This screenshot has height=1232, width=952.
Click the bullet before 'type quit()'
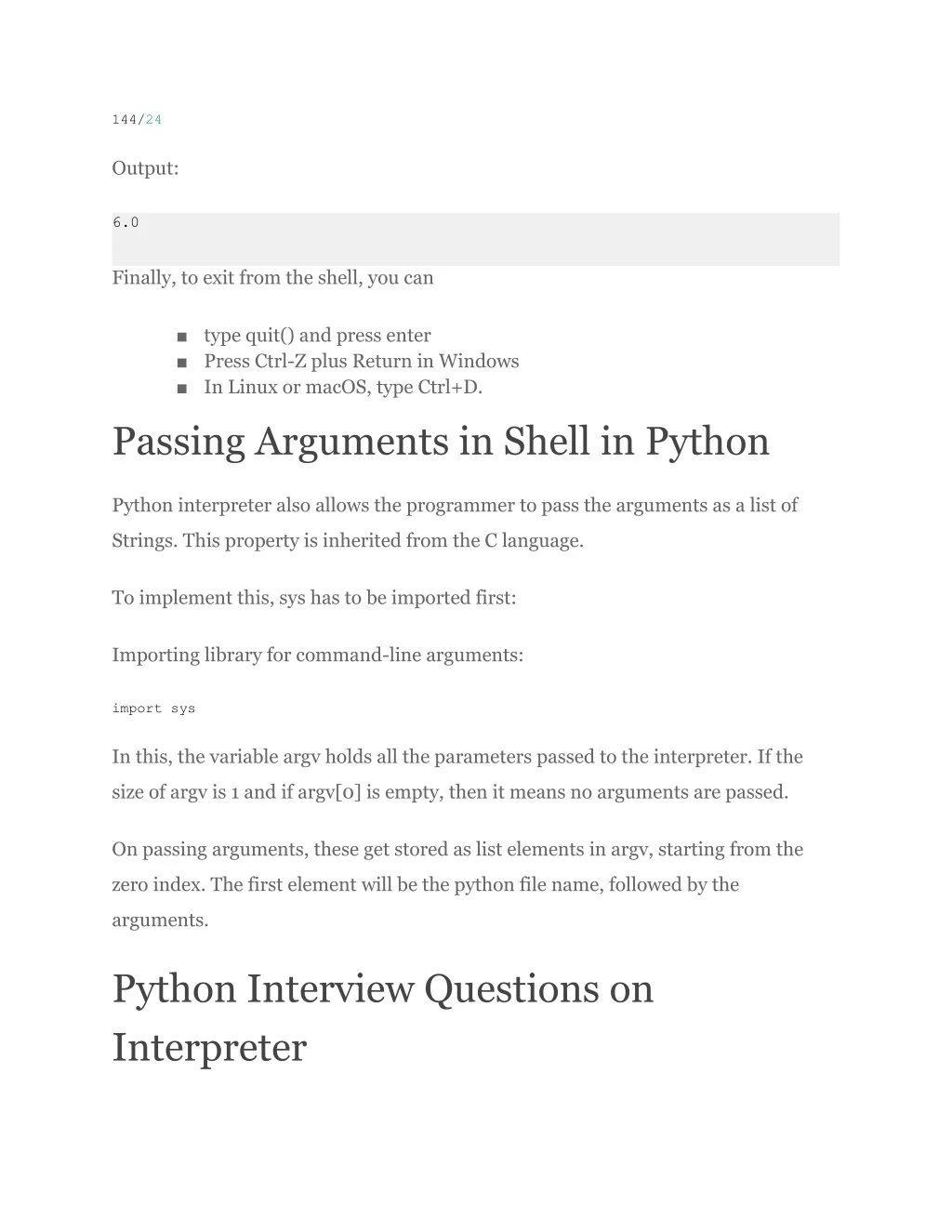181,336
